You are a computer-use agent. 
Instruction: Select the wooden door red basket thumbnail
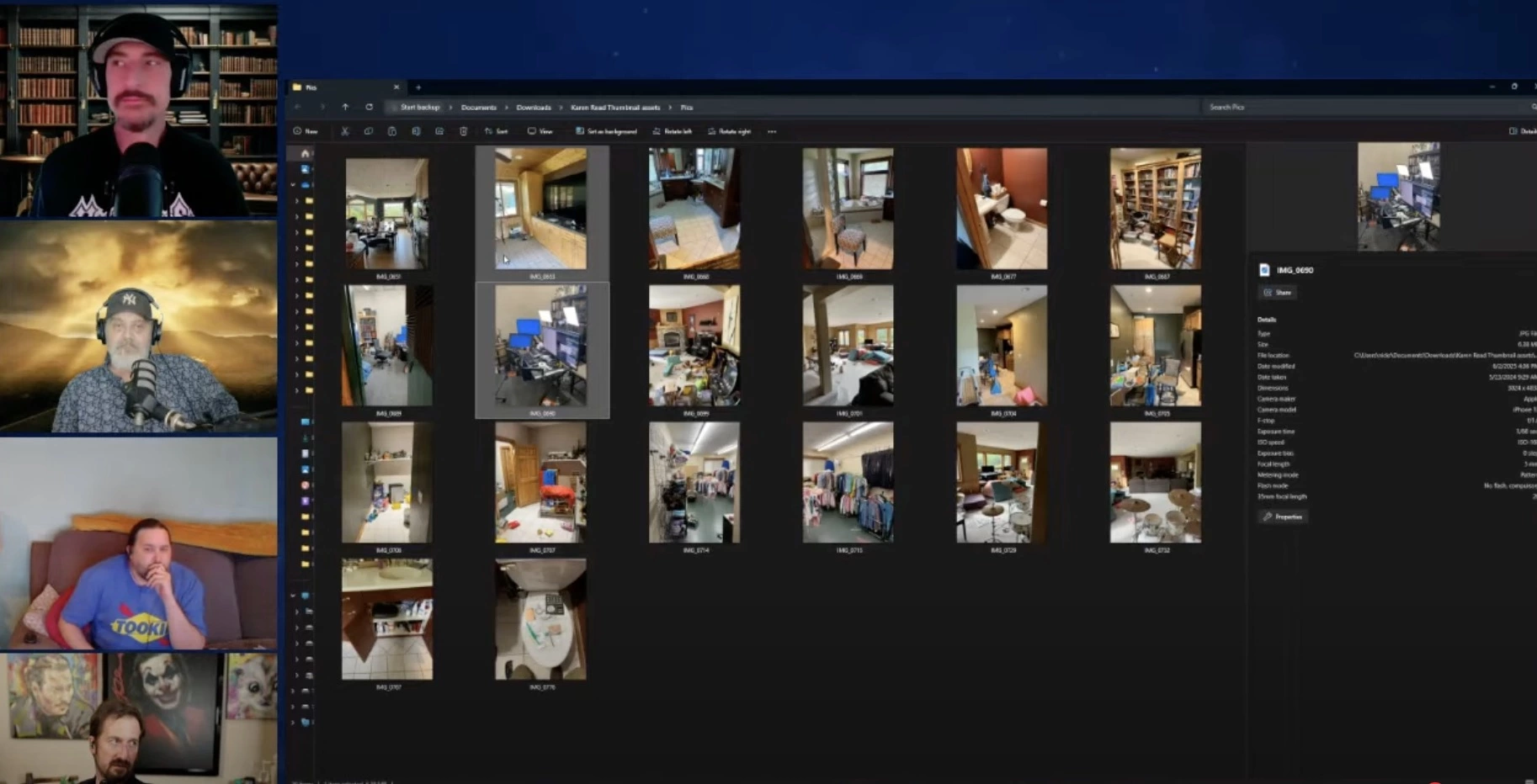pyautogui.click(x=540, y=483)
